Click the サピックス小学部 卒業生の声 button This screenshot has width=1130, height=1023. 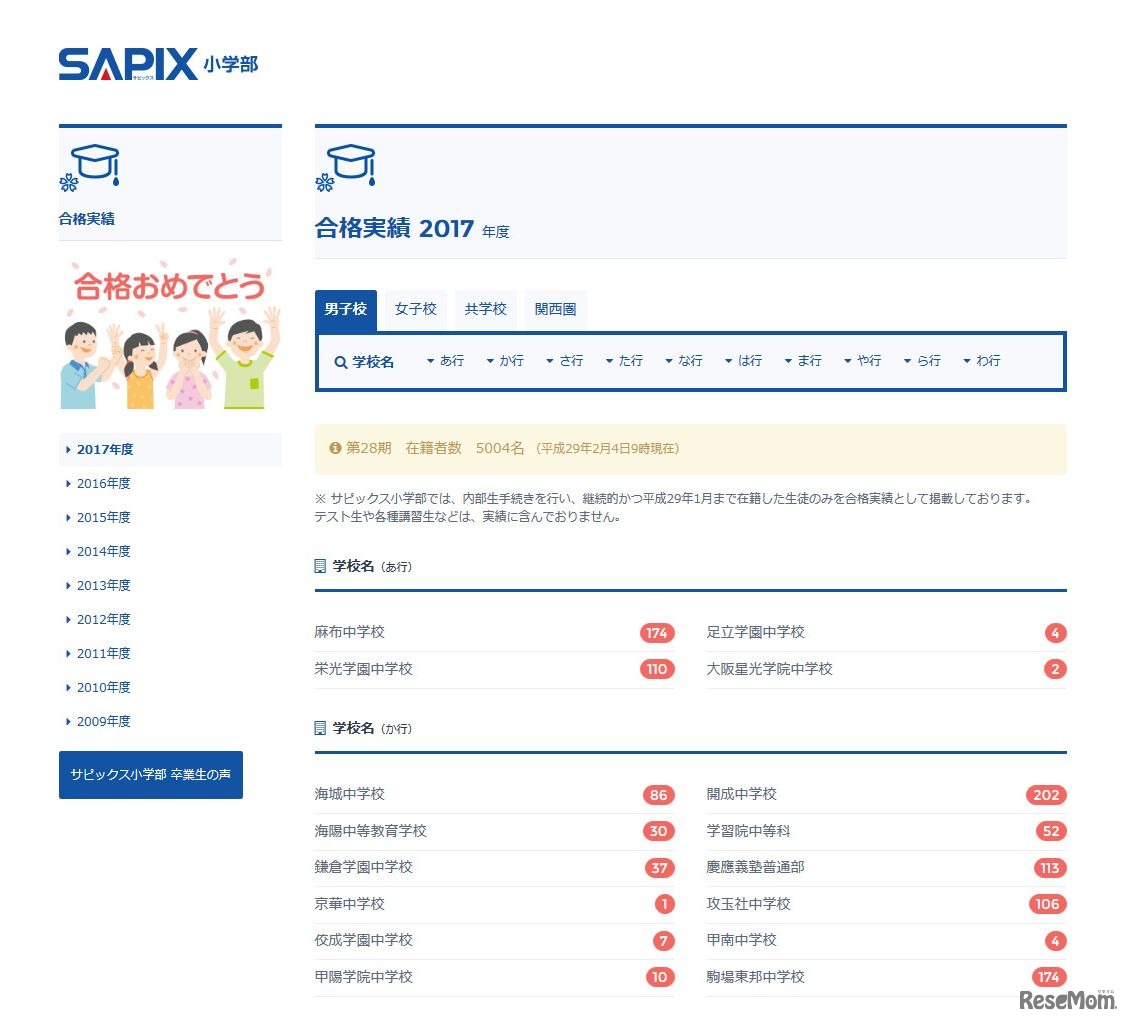click(x=150, y=774)
